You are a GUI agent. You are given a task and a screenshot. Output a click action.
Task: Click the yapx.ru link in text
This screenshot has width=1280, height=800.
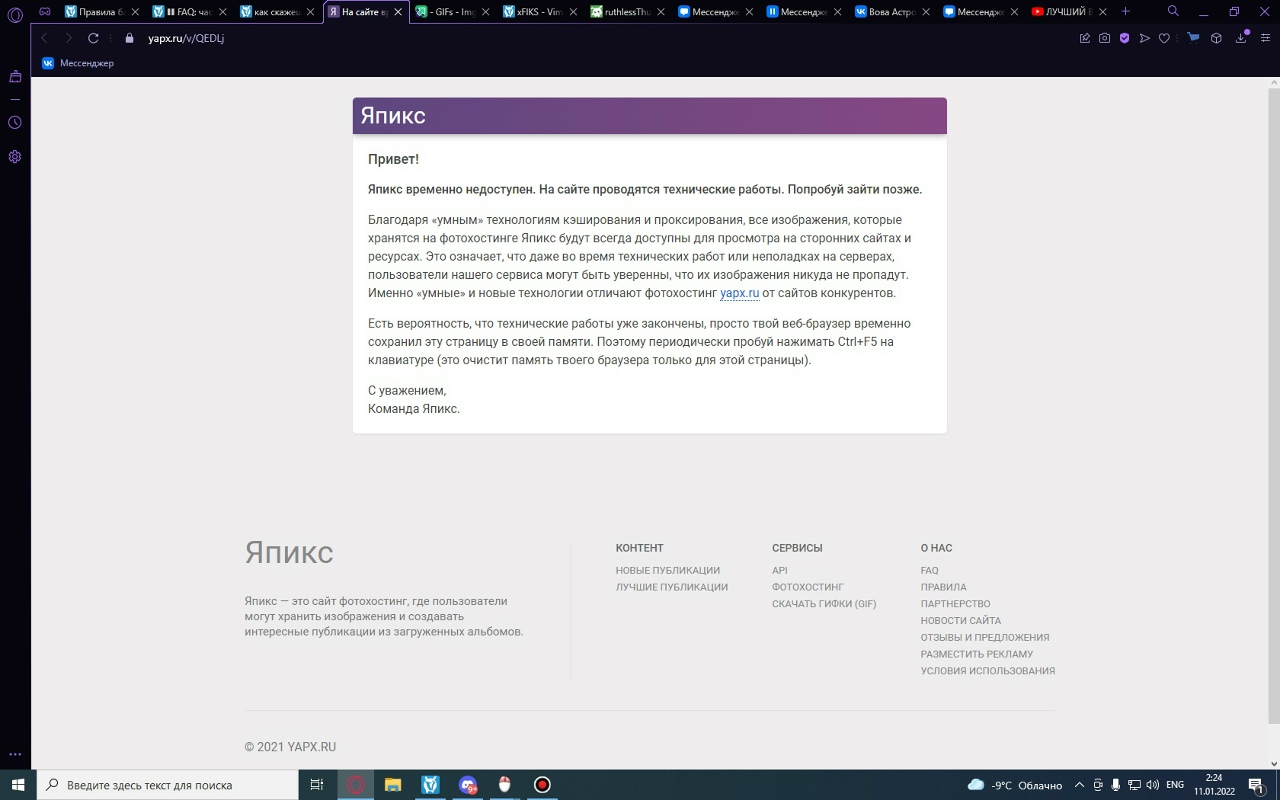pyautogui.click(x=739, y=293)
